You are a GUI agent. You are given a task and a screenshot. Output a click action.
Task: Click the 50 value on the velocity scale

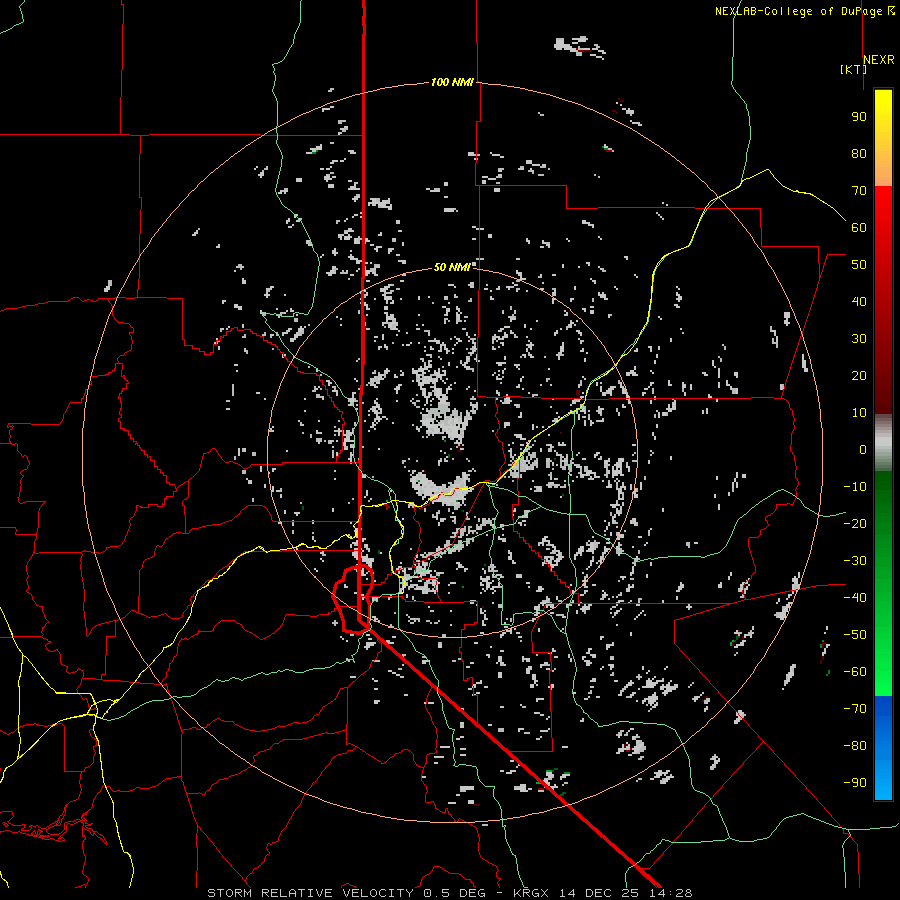coord(859,265)
